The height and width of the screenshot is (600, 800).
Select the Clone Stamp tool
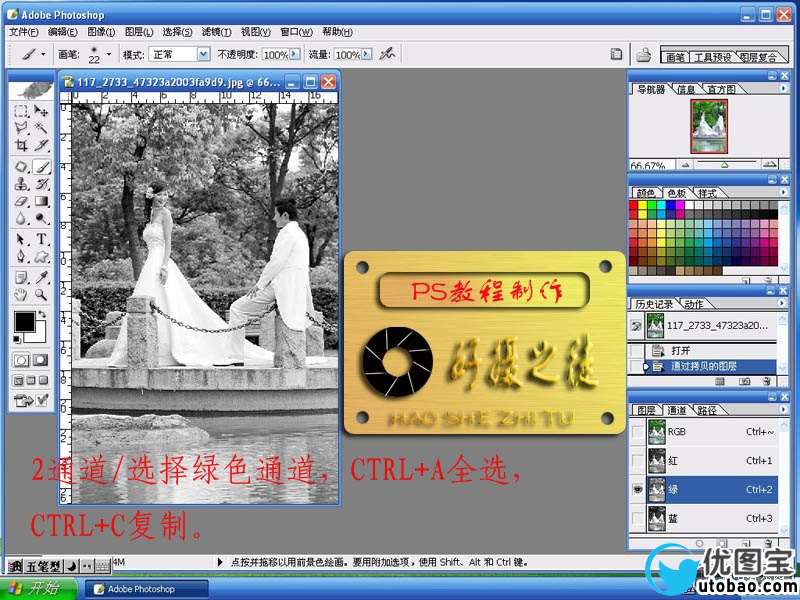click(21, 184)
